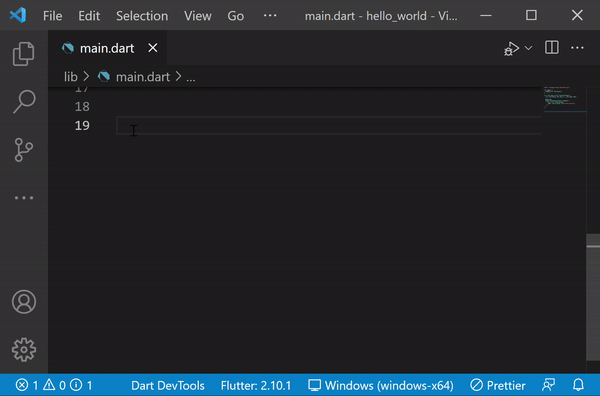The width and height of the screenshot is (600, 396).
Task: Maximize the VS Code window
Action: tap(531, 15)
